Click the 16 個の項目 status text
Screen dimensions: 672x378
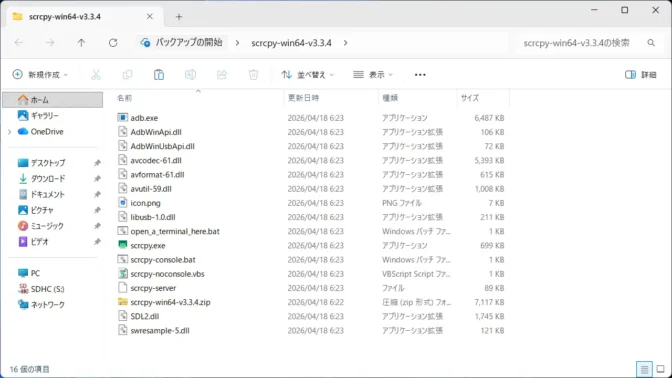pos(30,369)
